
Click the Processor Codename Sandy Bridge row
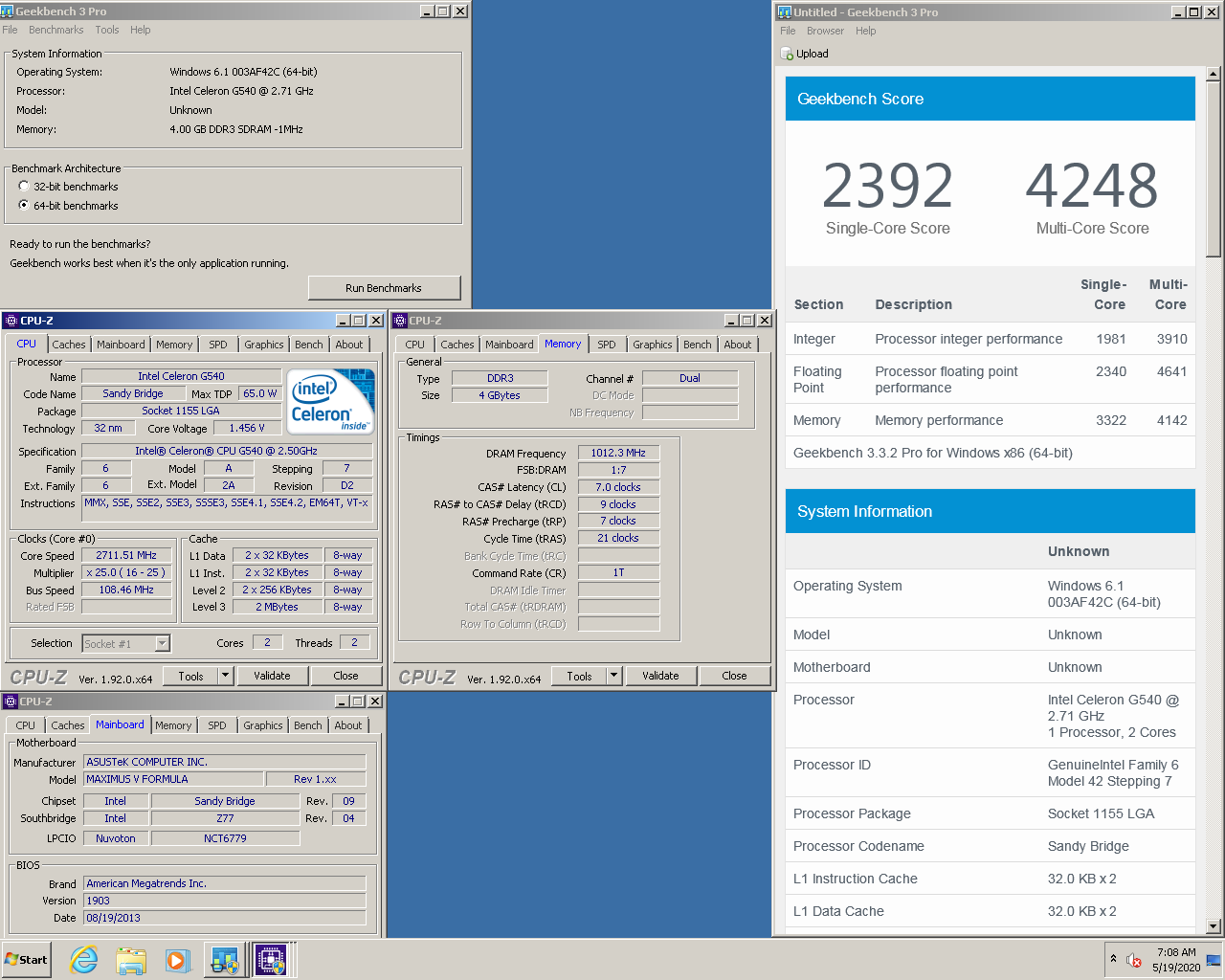pyautogui.click(x=991, y=846)
